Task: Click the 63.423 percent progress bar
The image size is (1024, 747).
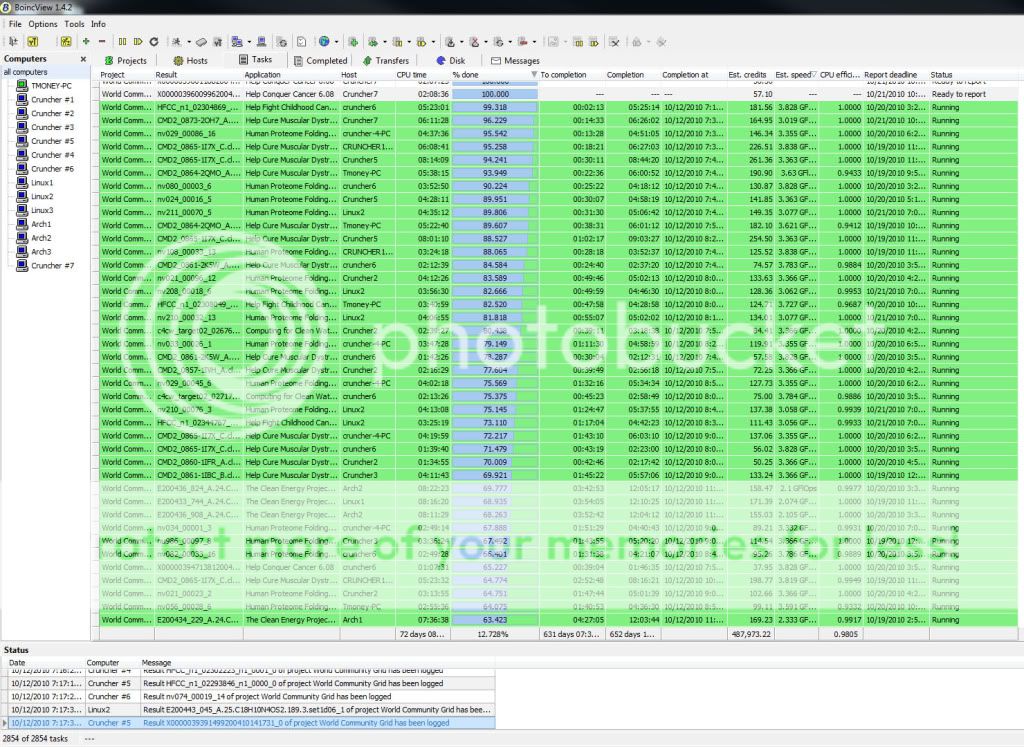Action: coord(495,620)
